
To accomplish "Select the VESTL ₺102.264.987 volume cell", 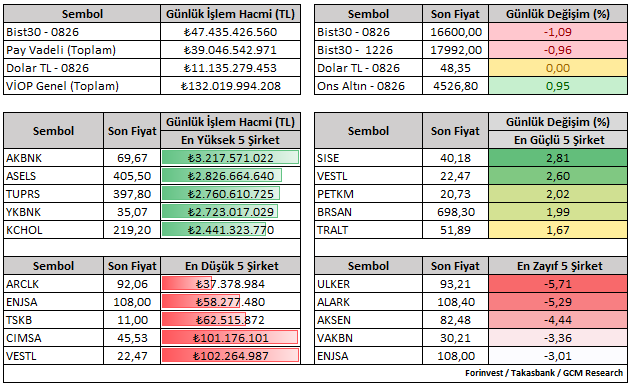I will pyautogui.click(x=231, y=356).
